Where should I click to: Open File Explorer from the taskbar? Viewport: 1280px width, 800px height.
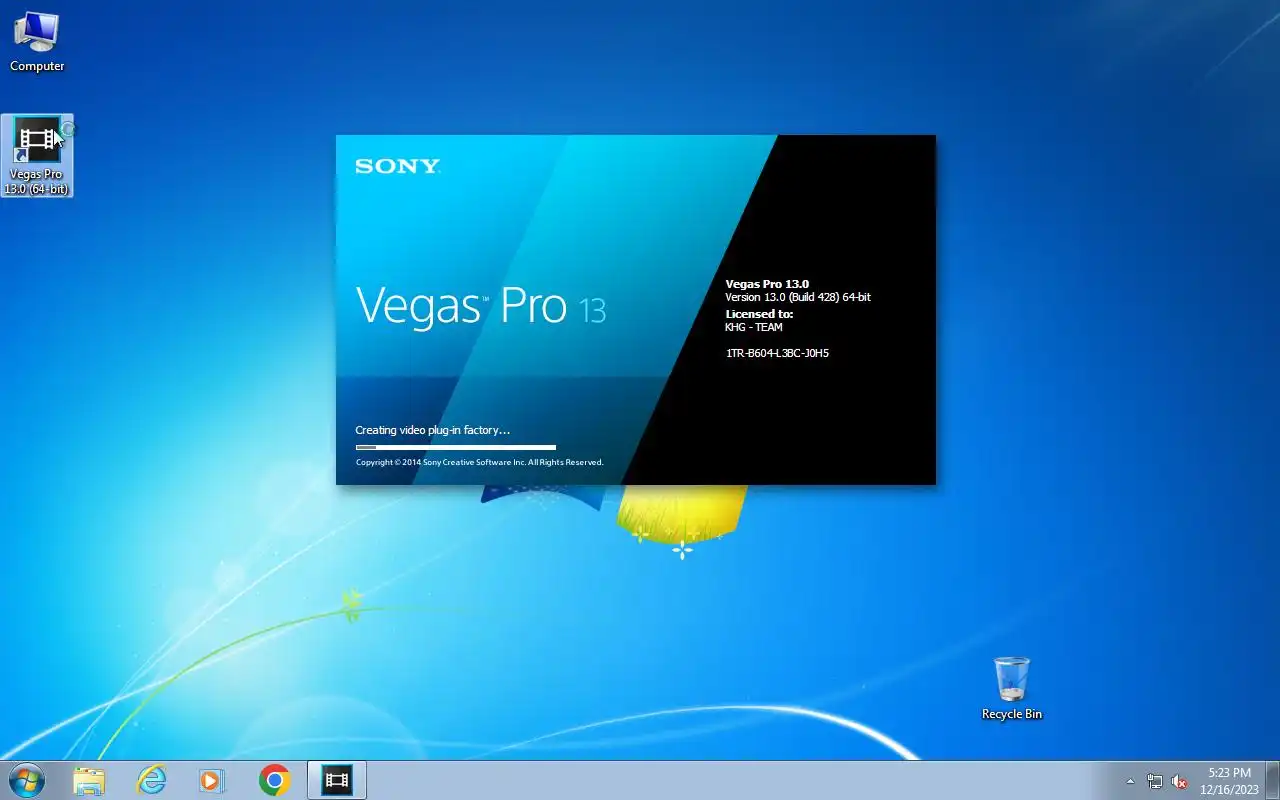click(x=89, y=780)
